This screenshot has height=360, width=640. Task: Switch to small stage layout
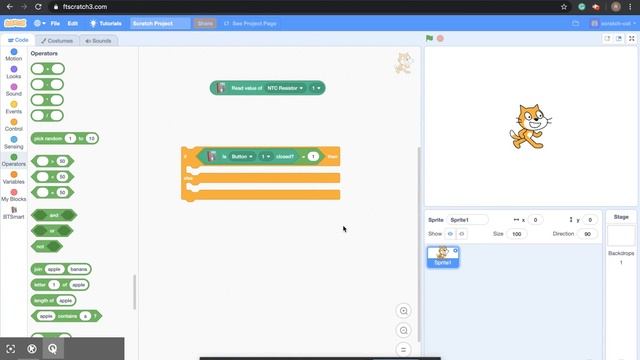[607, 38]
